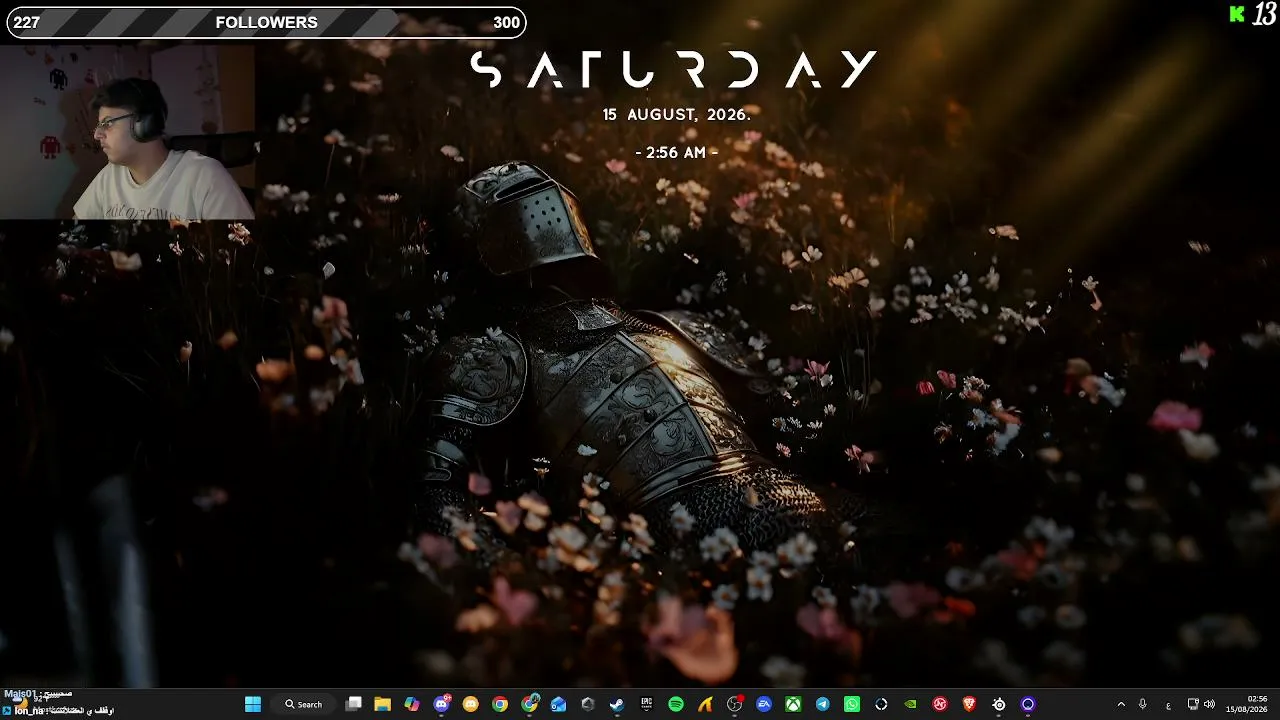1280x720 pixels.
Task: Open the Windows Start menu
Action: [253, 704]
